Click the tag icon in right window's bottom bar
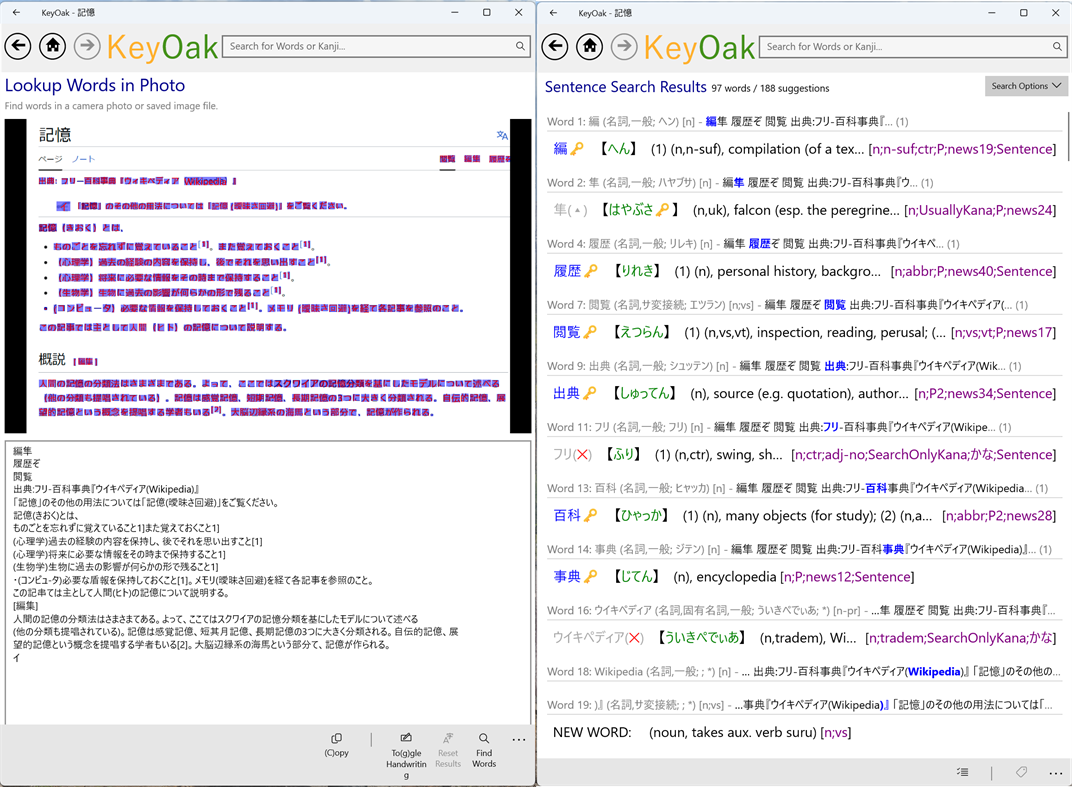Image resolution: width=1072 pixels, height=787 pixels. (1021, 772)
